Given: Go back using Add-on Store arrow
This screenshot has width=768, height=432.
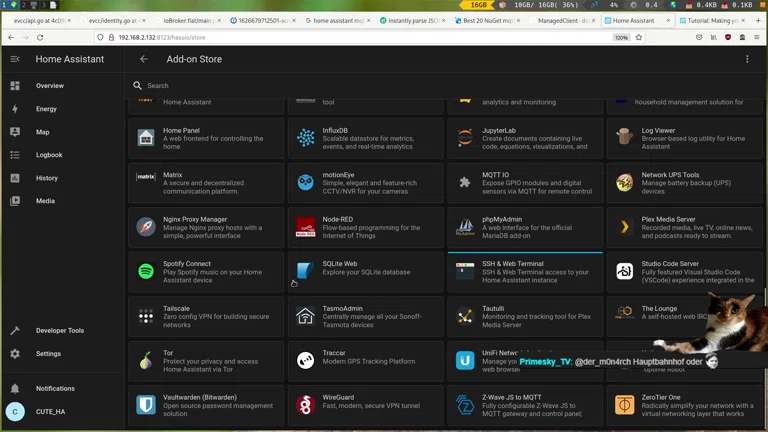Looking at the screenshot, I should pos(144,59).
